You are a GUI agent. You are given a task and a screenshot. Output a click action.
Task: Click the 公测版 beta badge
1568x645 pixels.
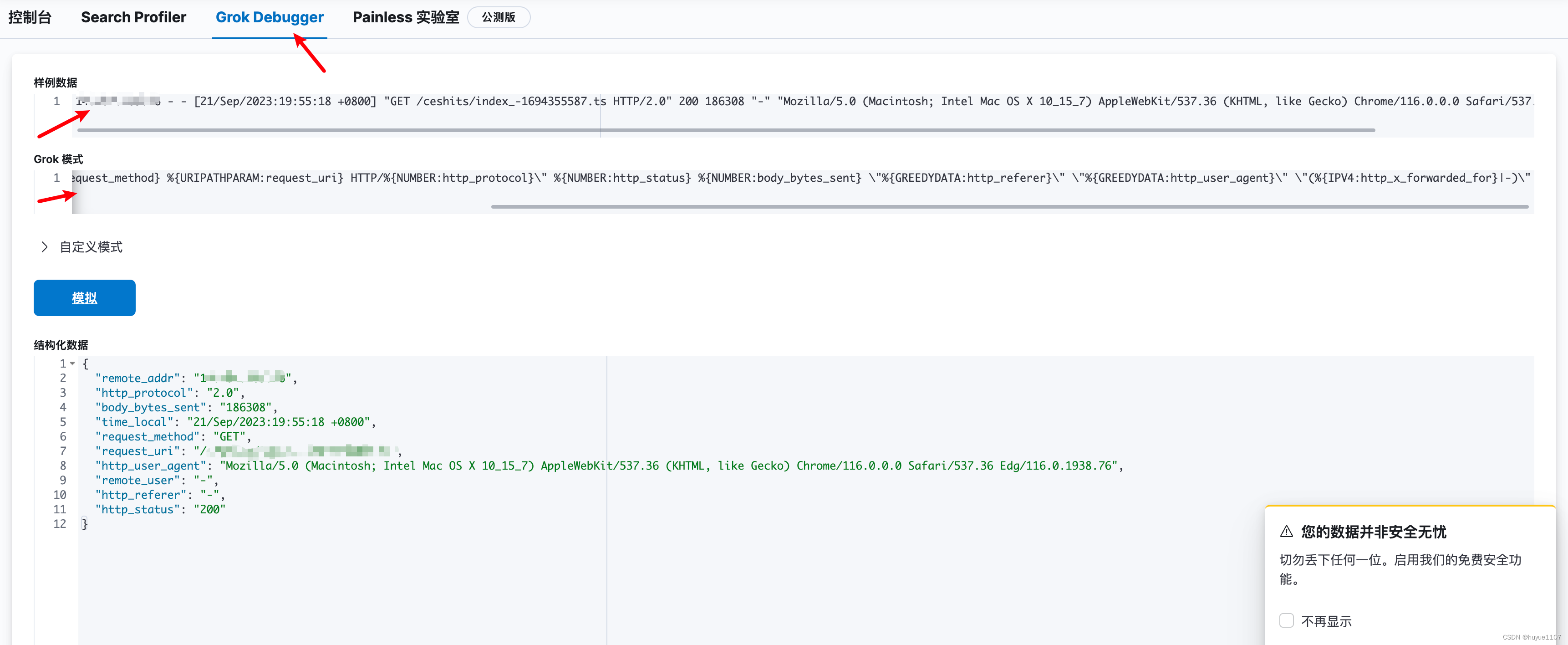point(498,17)
